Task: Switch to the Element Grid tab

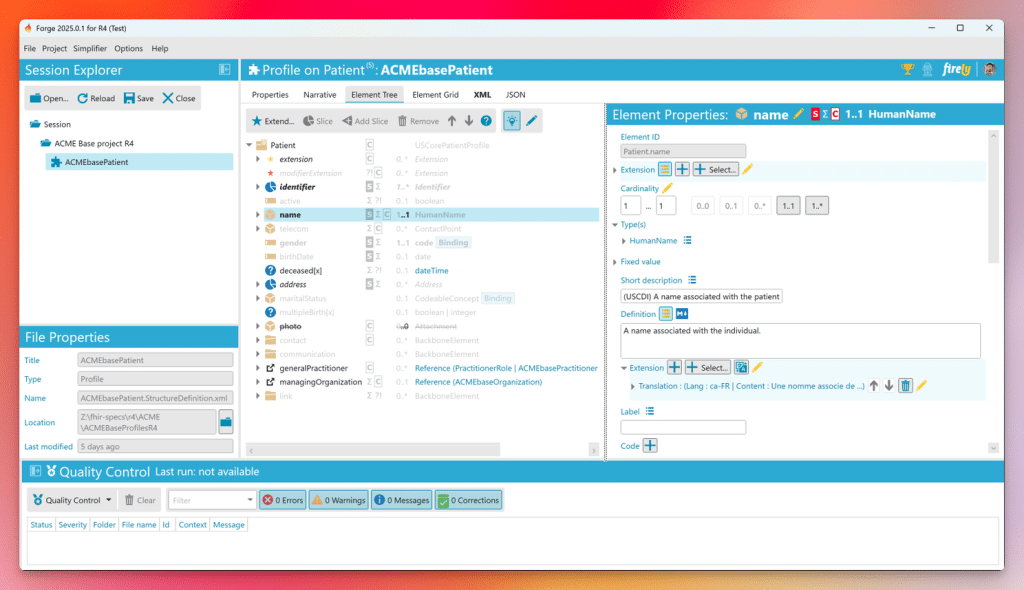Action: pos(436,95)
